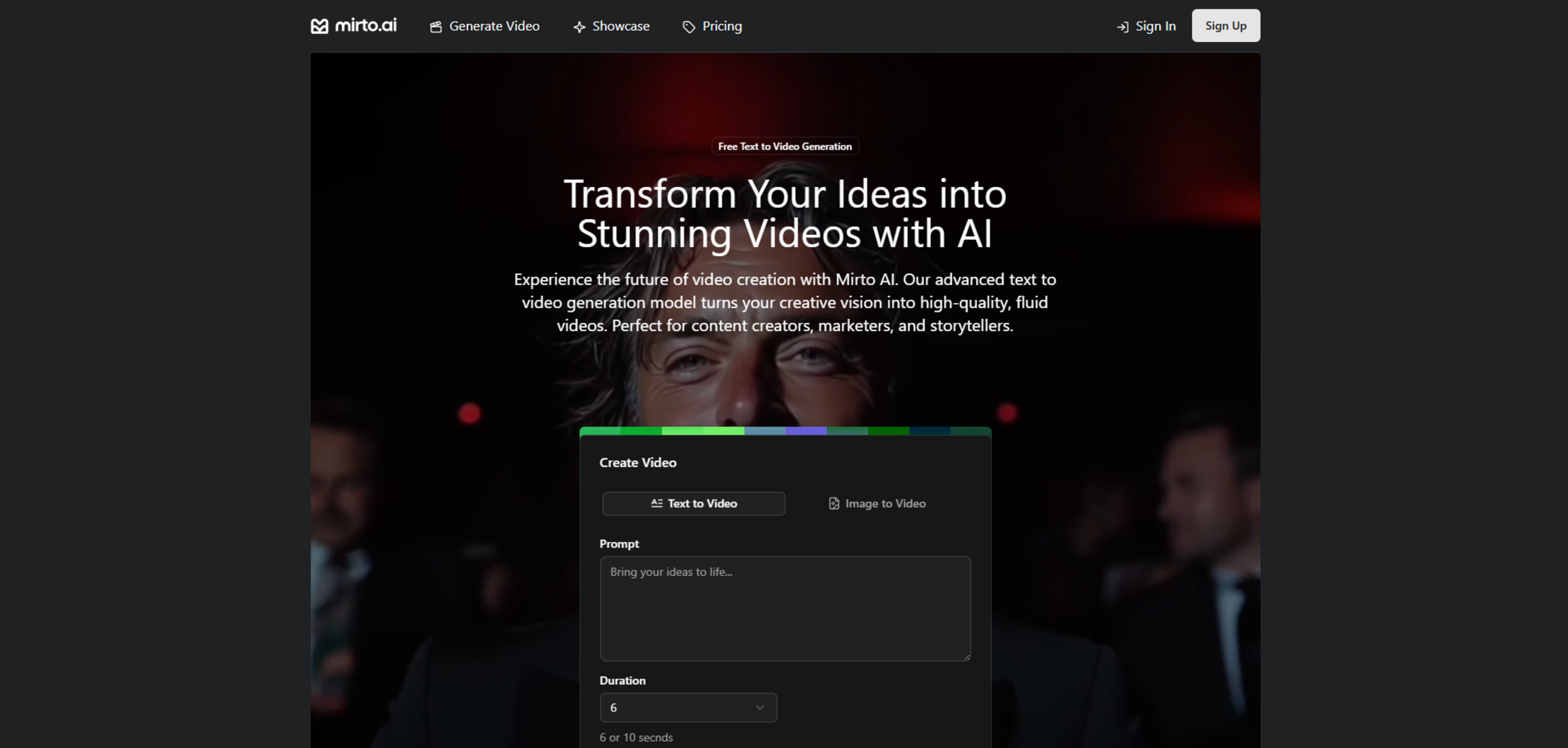Select the Text to Video tab
Screen dimensions: 1568x748
pyautogui.click(x=694, y=504)
